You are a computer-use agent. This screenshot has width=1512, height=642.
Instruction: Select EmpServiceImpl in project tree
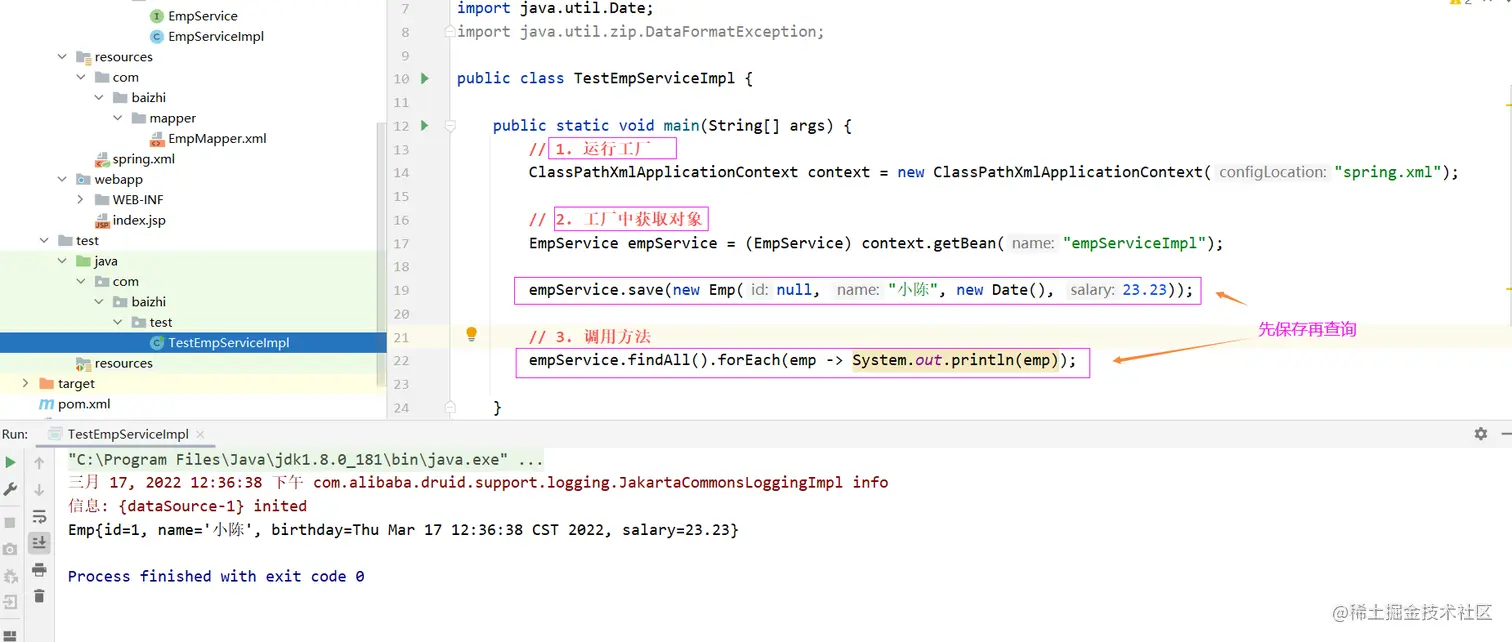tap(216, 36)
